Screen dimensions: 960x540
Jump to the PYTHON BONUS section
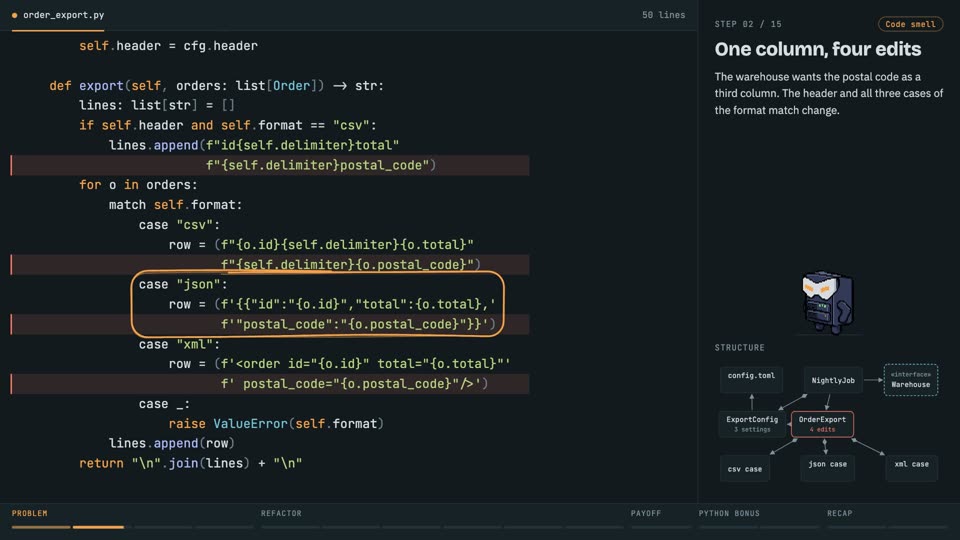coord(729,513)
